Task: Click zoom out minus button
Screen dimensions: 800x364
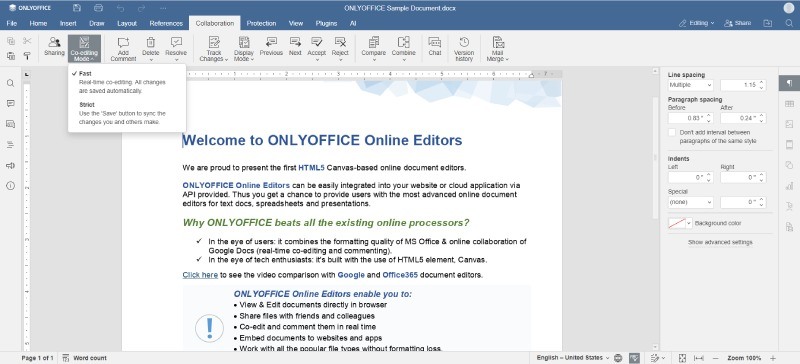Action: [715, 358]
